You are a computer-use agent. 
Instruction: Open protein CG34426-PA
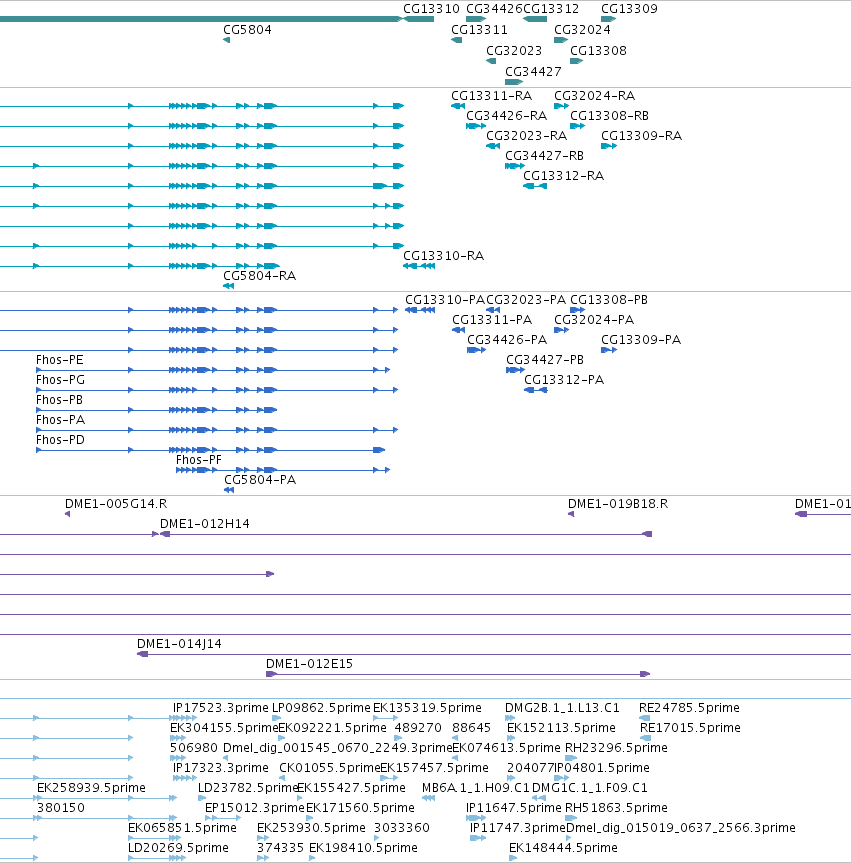(x=507, y=340)
